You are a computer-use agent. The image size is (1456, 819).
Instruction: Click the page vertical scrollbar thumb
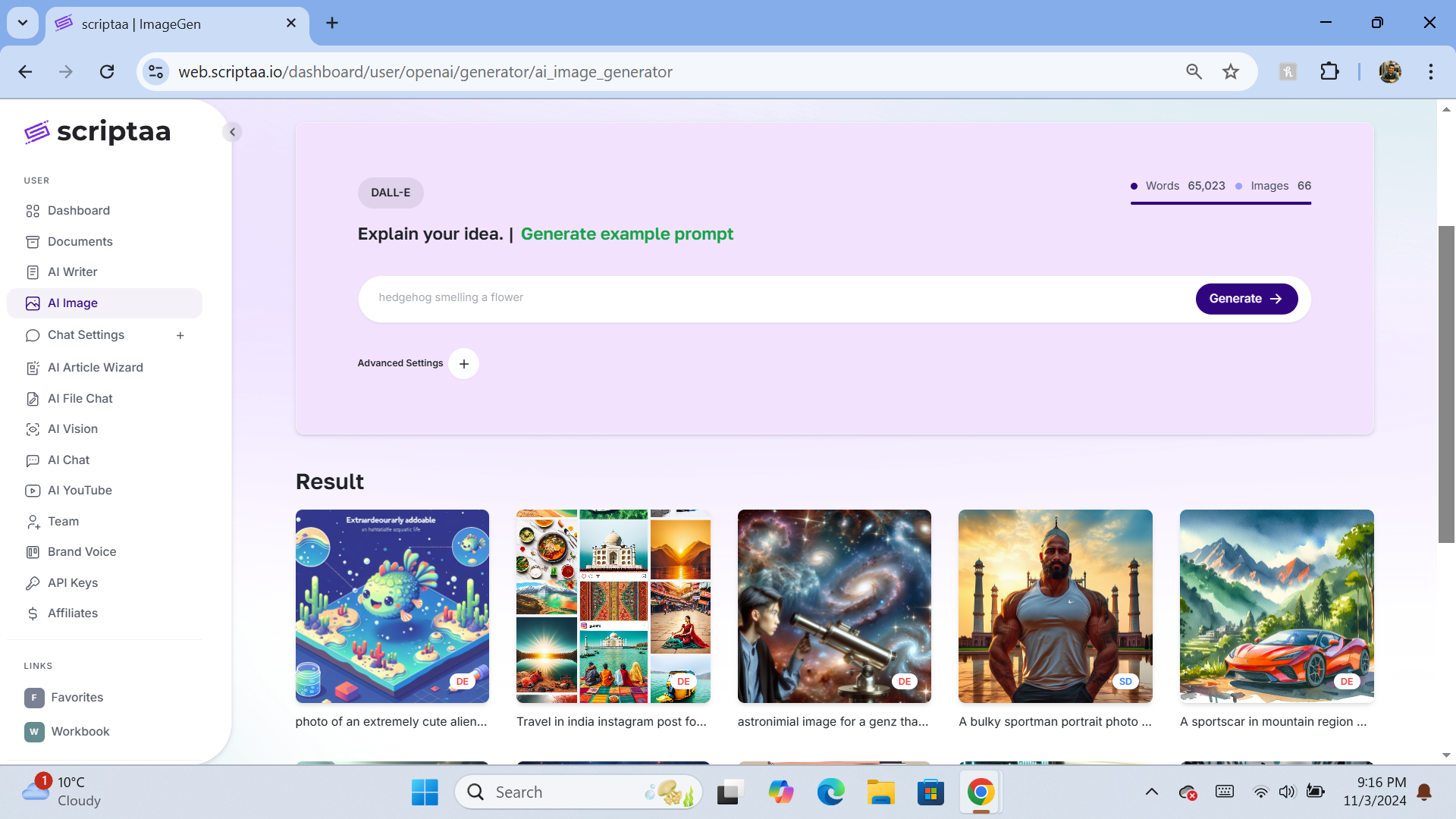(x=1446, y=383)
